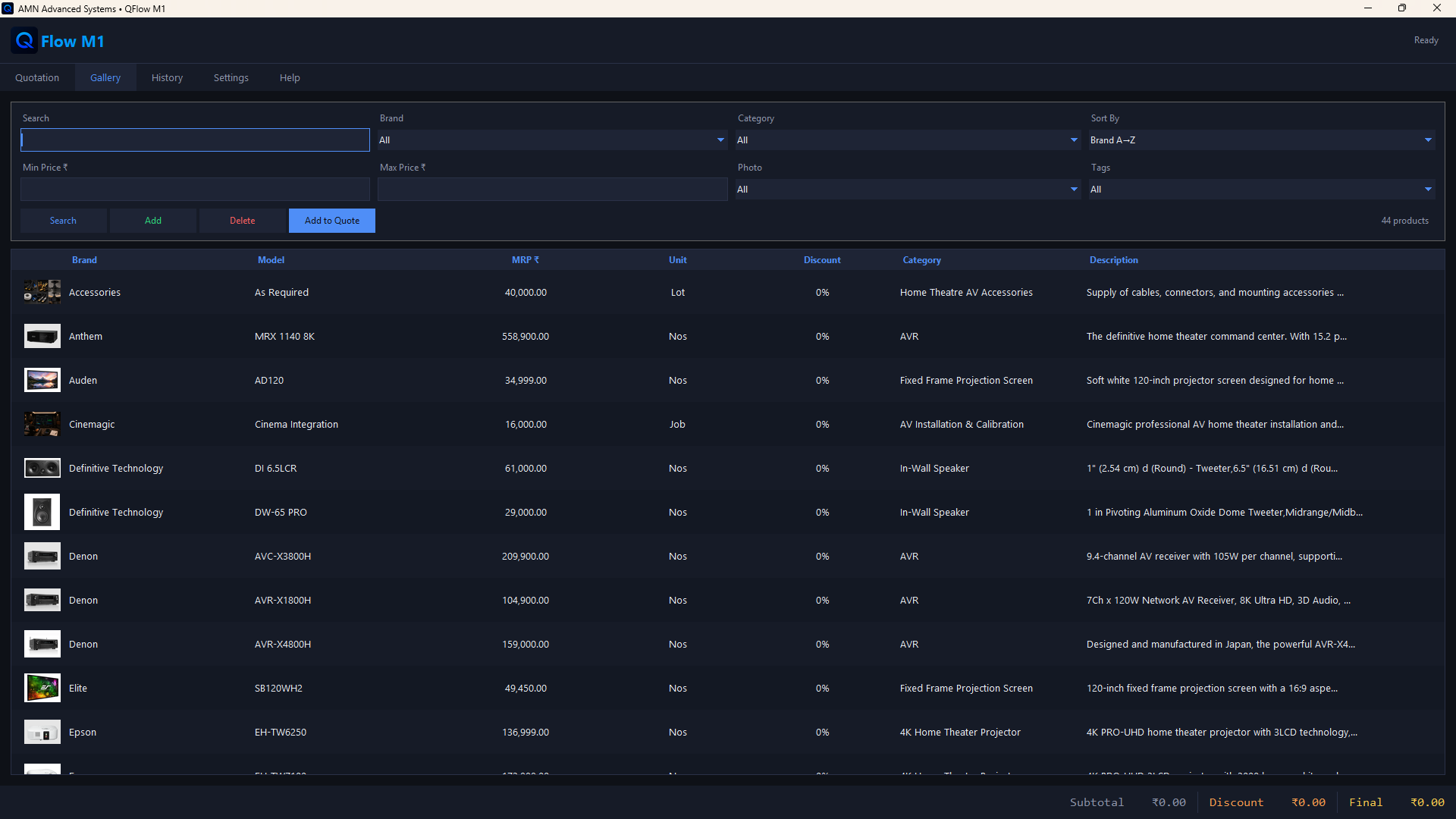Open the Cinemagic product thumbnail
Viewport: 1456px width, 819px height.
(x=42, y=424)
